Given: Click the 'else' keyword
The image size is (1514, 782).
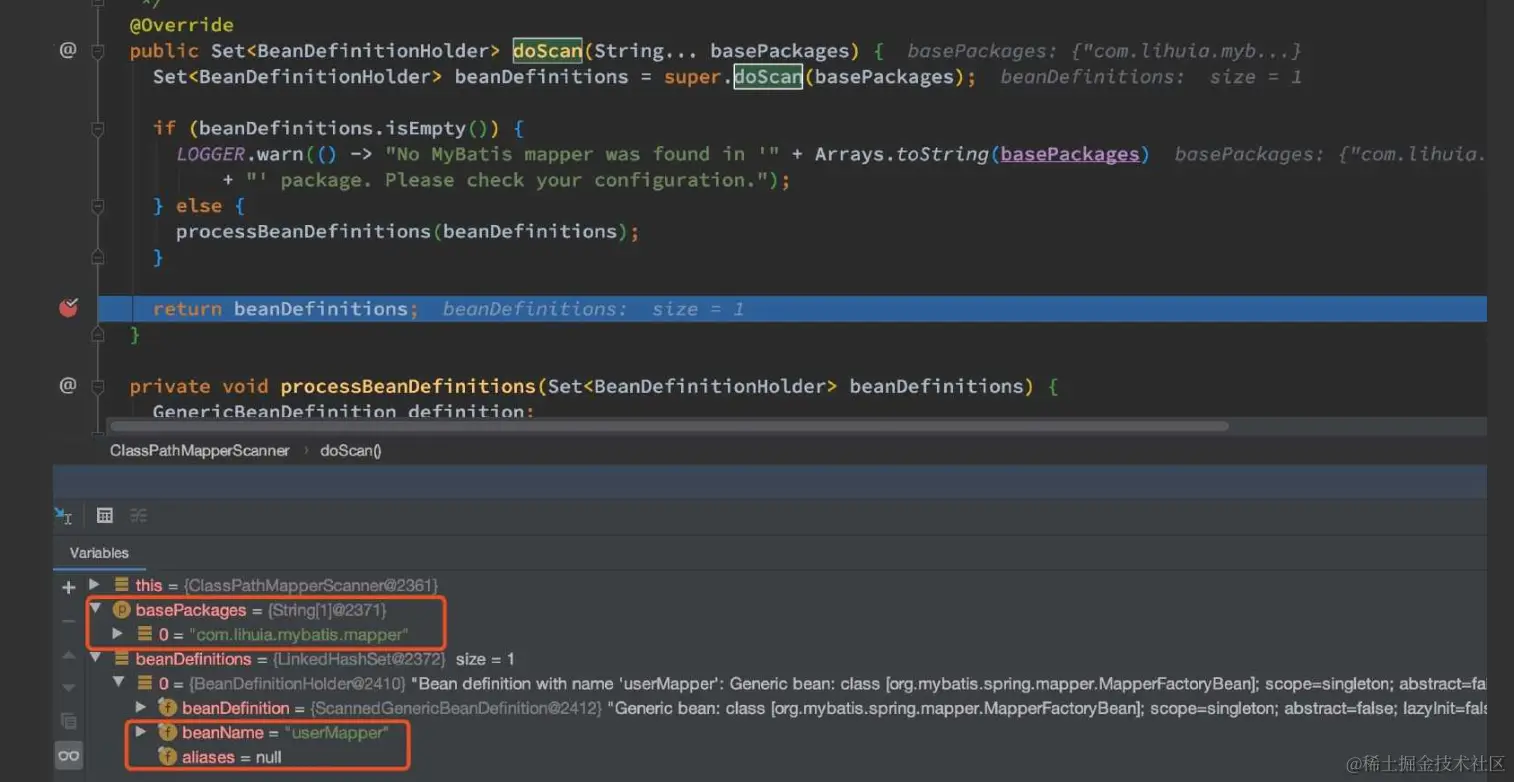Looking at the screenshot, I should point(199,206).
